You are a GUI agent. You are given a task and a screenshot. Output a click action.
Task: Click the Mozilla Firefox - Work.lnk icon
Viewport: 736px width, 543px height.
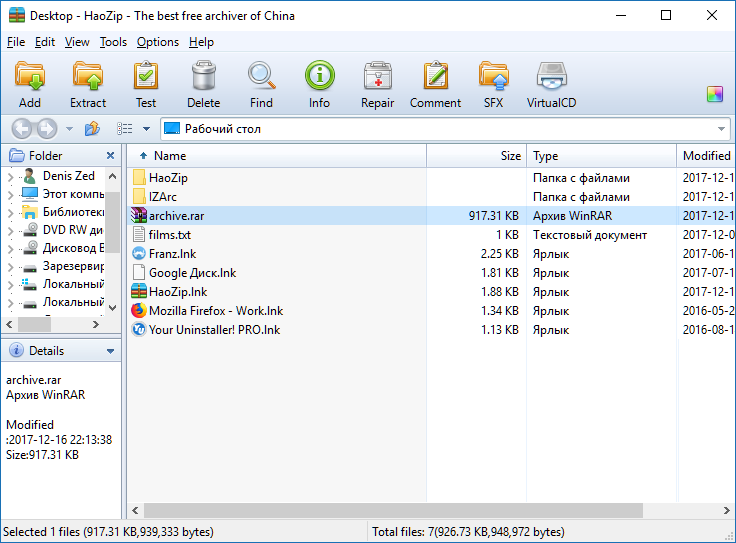(139, 311)
